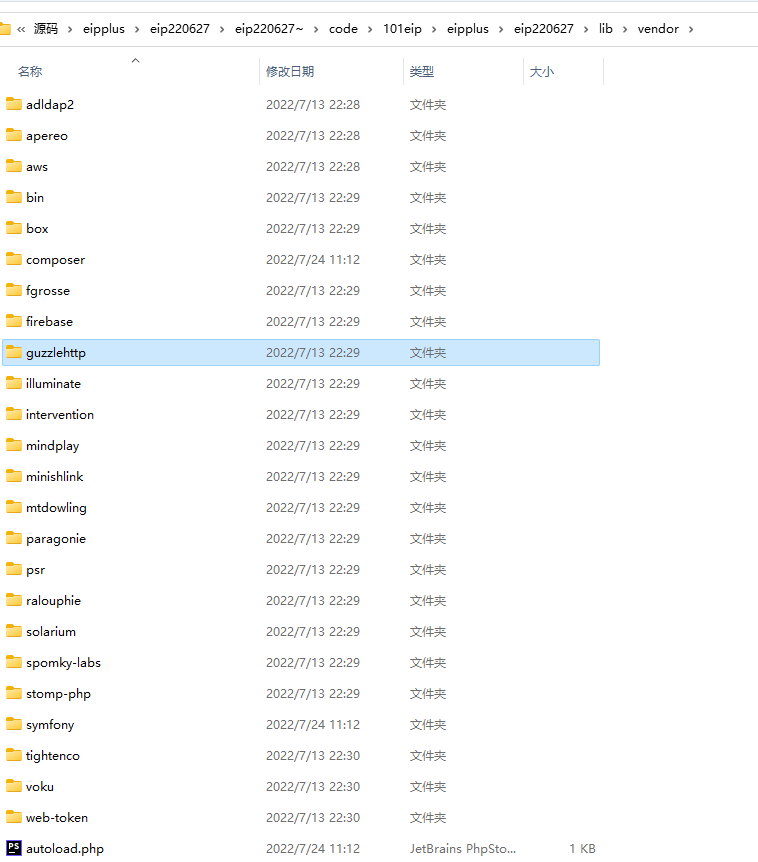The image size is (758, 862).
Task: Open dropdown arrow after vendor in breadcrumb
Action: click(691, 29)
